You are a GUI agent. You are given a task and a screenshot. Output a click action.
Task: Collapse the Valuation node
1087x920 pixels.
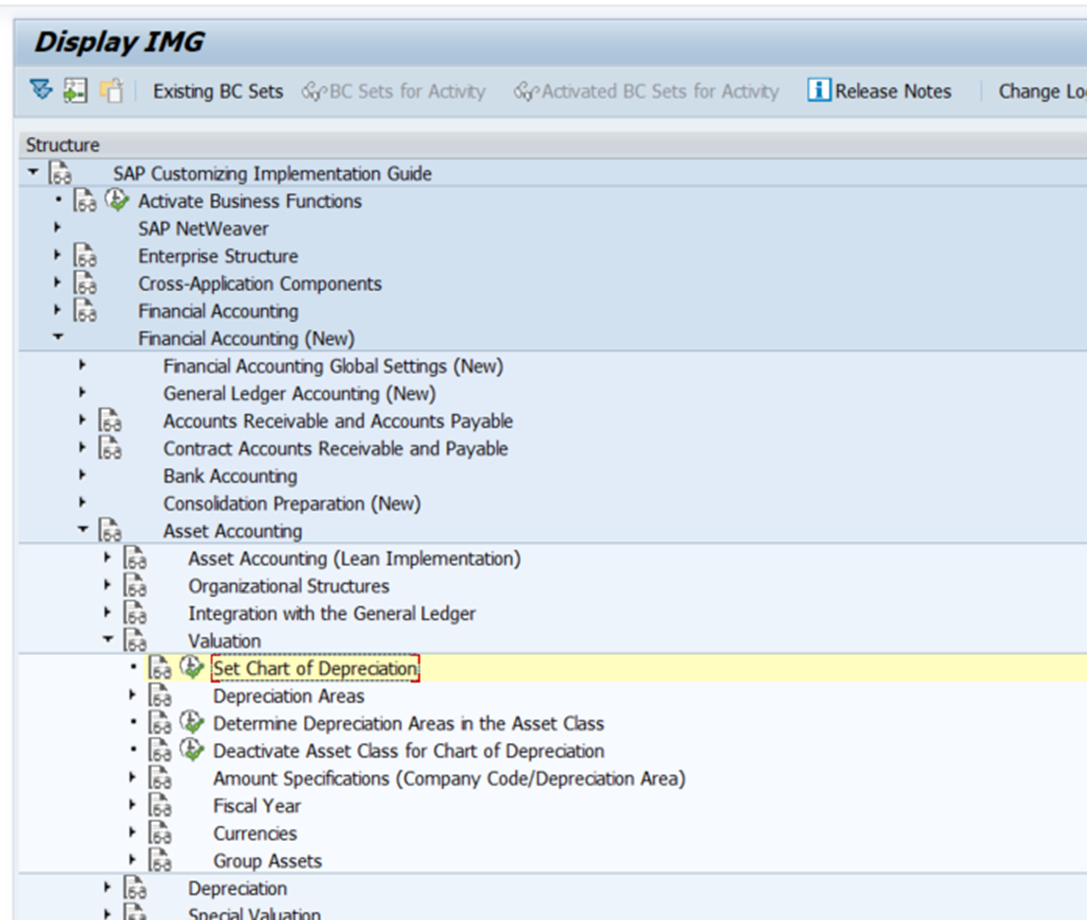tap(108, 639)
